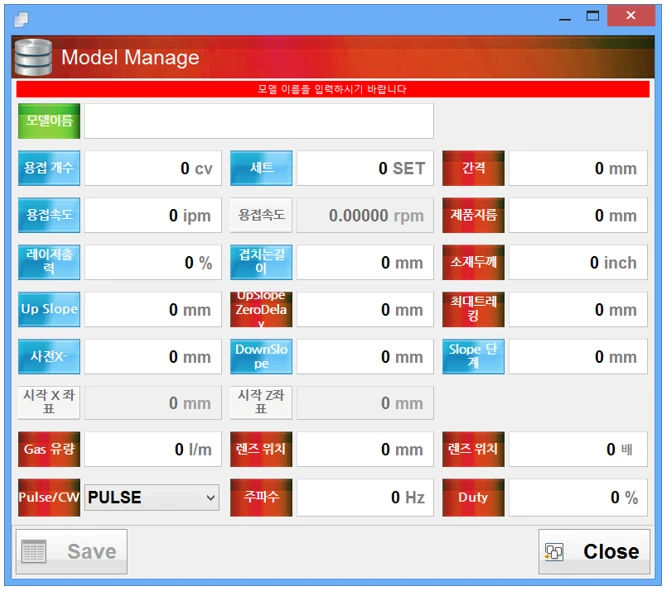Click the Up Slope label button
The height and width of the screenshot is (589, 668).
click(x=49, y=309)
